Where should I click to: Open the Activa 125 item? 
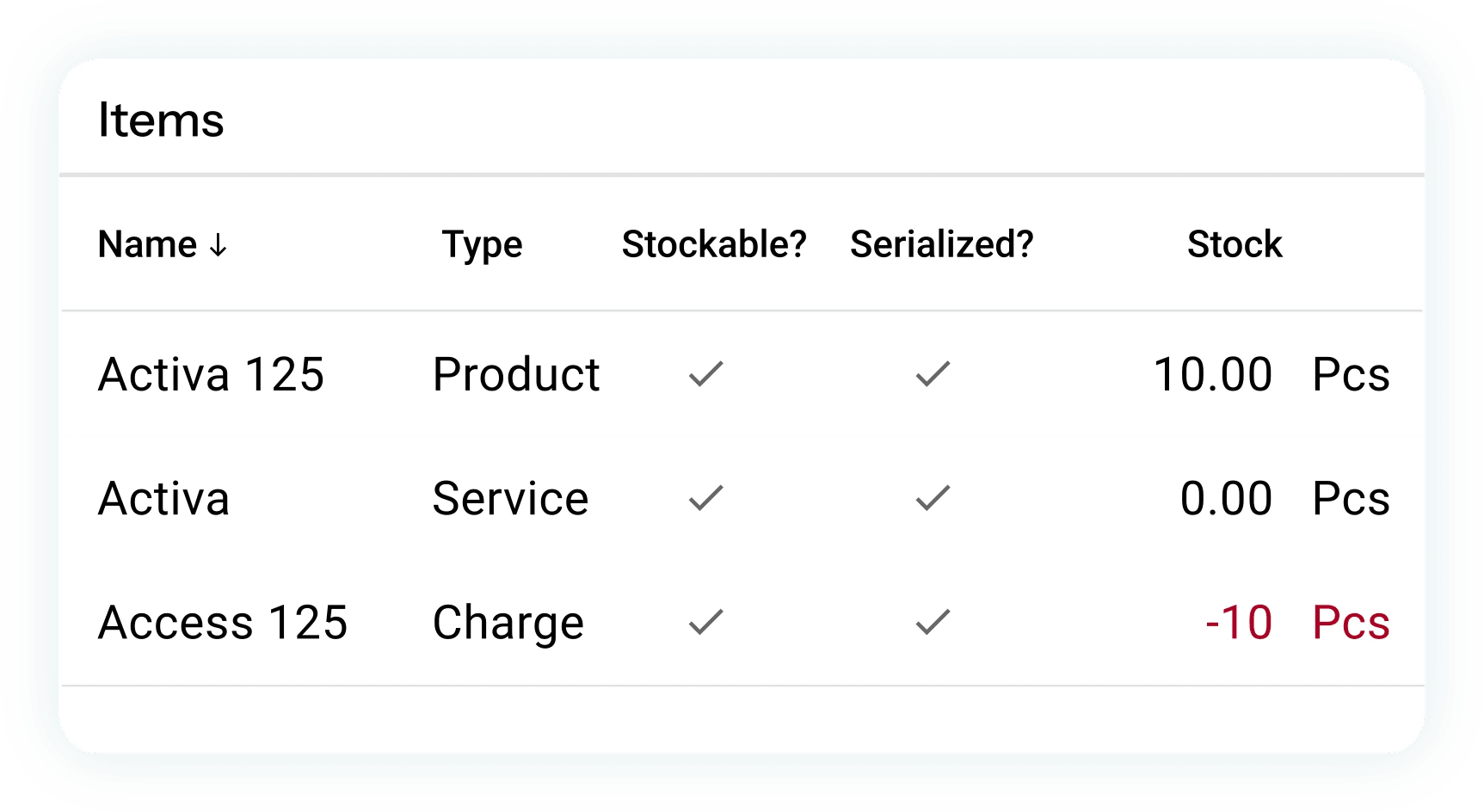point(211,374)
